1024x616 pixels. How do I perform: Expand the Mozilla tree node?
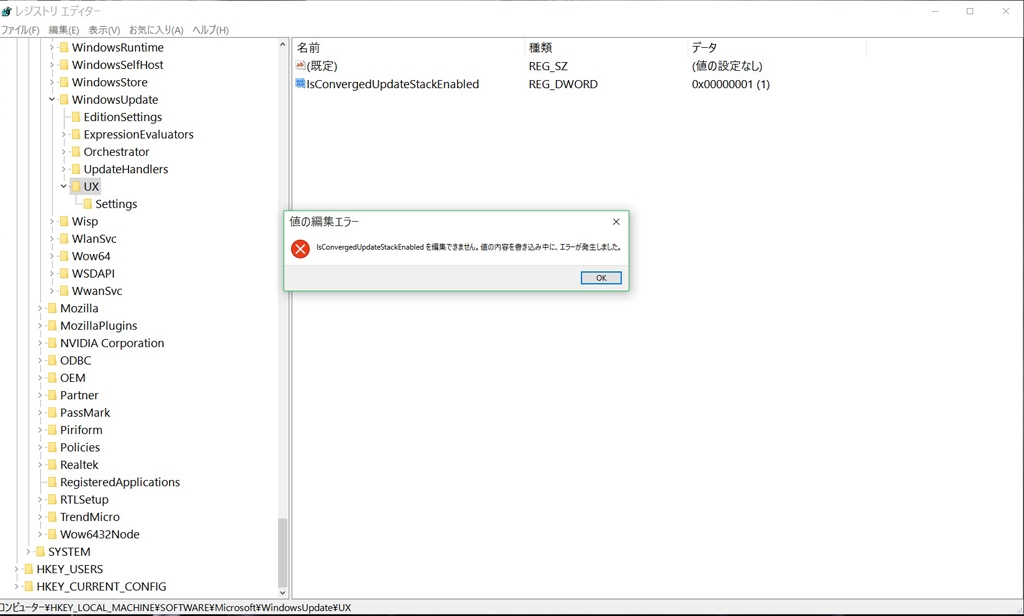40,308
